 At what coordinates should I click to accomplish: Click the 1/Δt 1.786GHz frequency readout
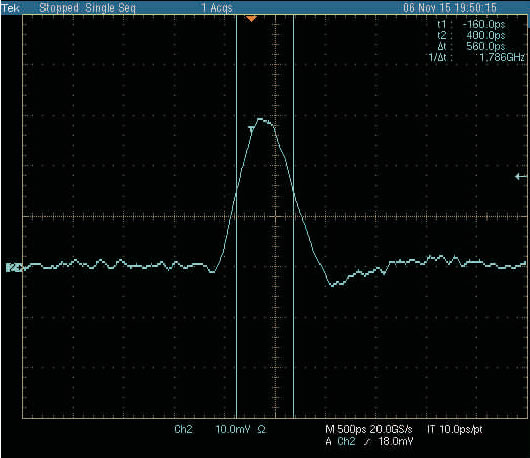tap(477, 57)
